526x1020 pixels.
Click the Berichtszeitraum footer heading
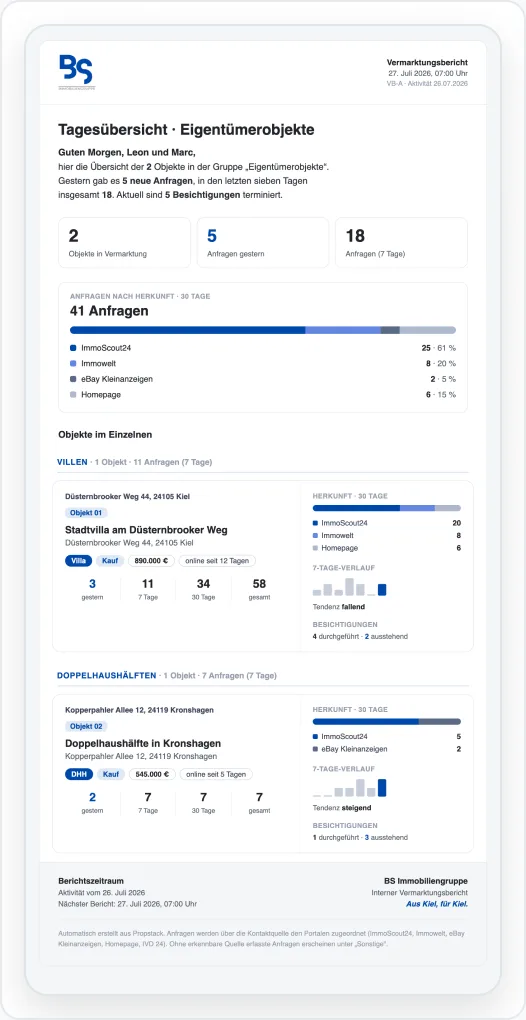(91, 881)
